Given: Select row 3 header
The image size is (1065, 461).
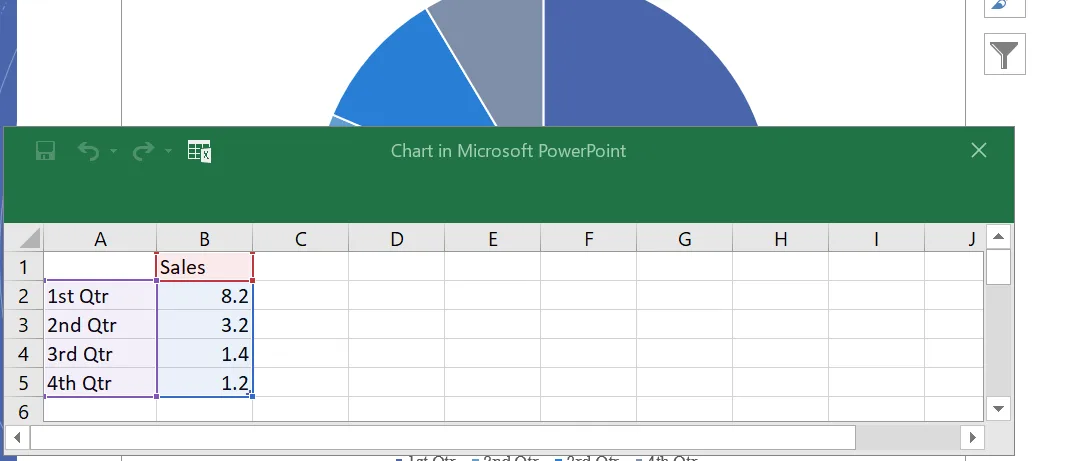Looking at the screenshot, I should click(x=24, y=325).
